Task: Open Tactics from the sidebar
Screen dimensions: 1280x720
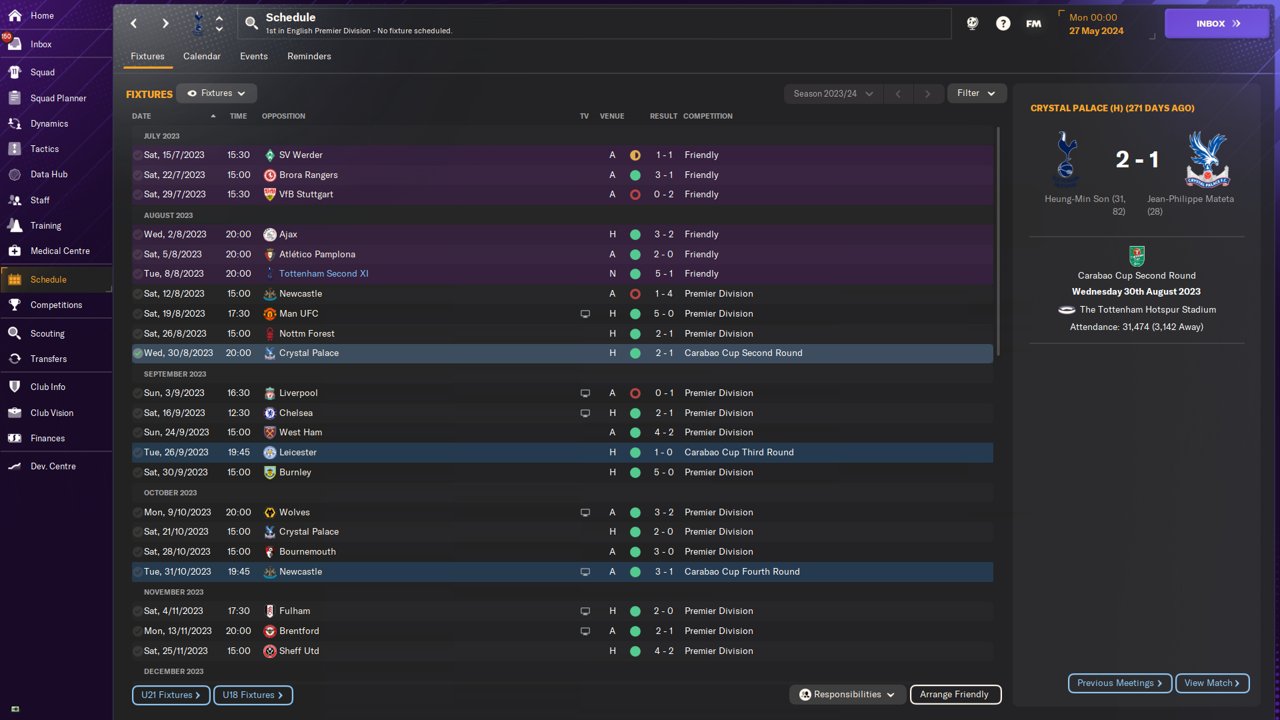Action: (14, 149)
